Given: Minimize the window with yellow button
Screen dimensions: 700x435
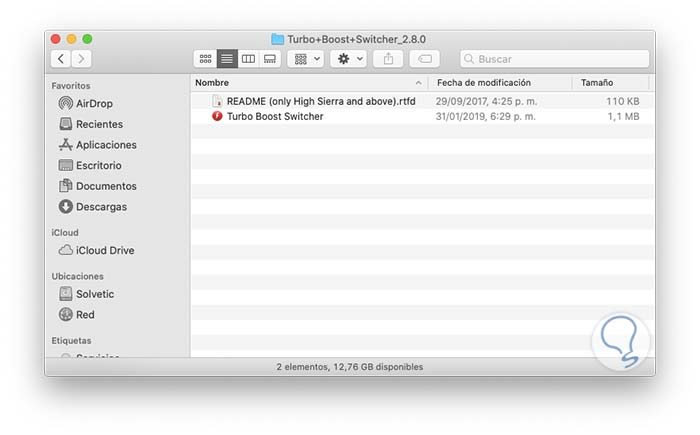Looking at the screenshot, I should (x=71, y=39).
